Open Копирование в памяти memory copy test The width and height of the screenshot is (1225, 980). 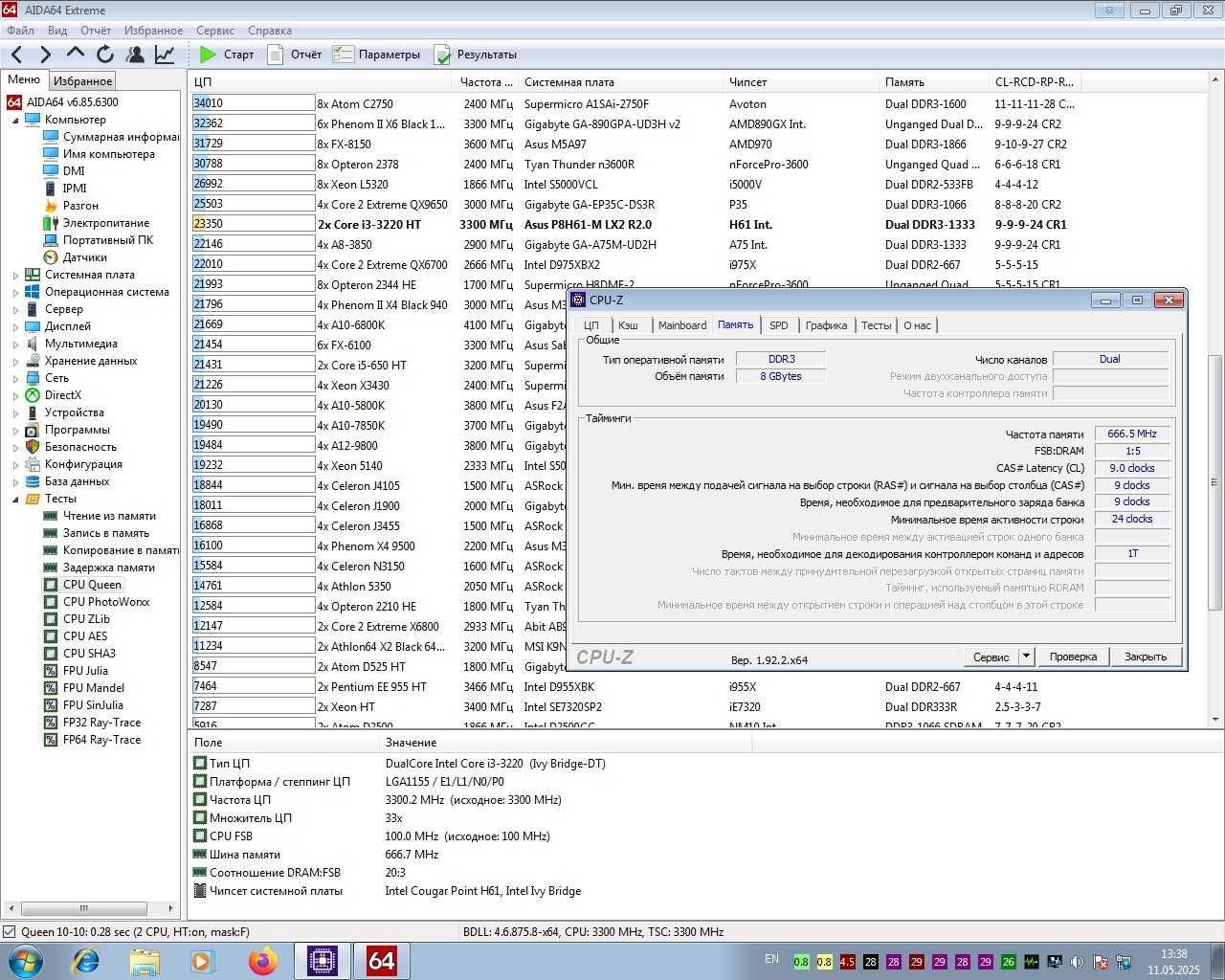tap(121, 550)
